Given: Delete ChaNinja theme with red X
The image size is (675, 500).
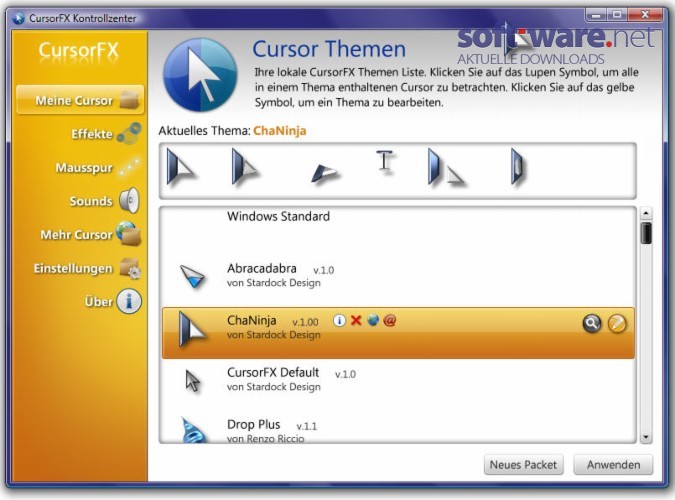Looking at the screenshot, I should [356, 320].
